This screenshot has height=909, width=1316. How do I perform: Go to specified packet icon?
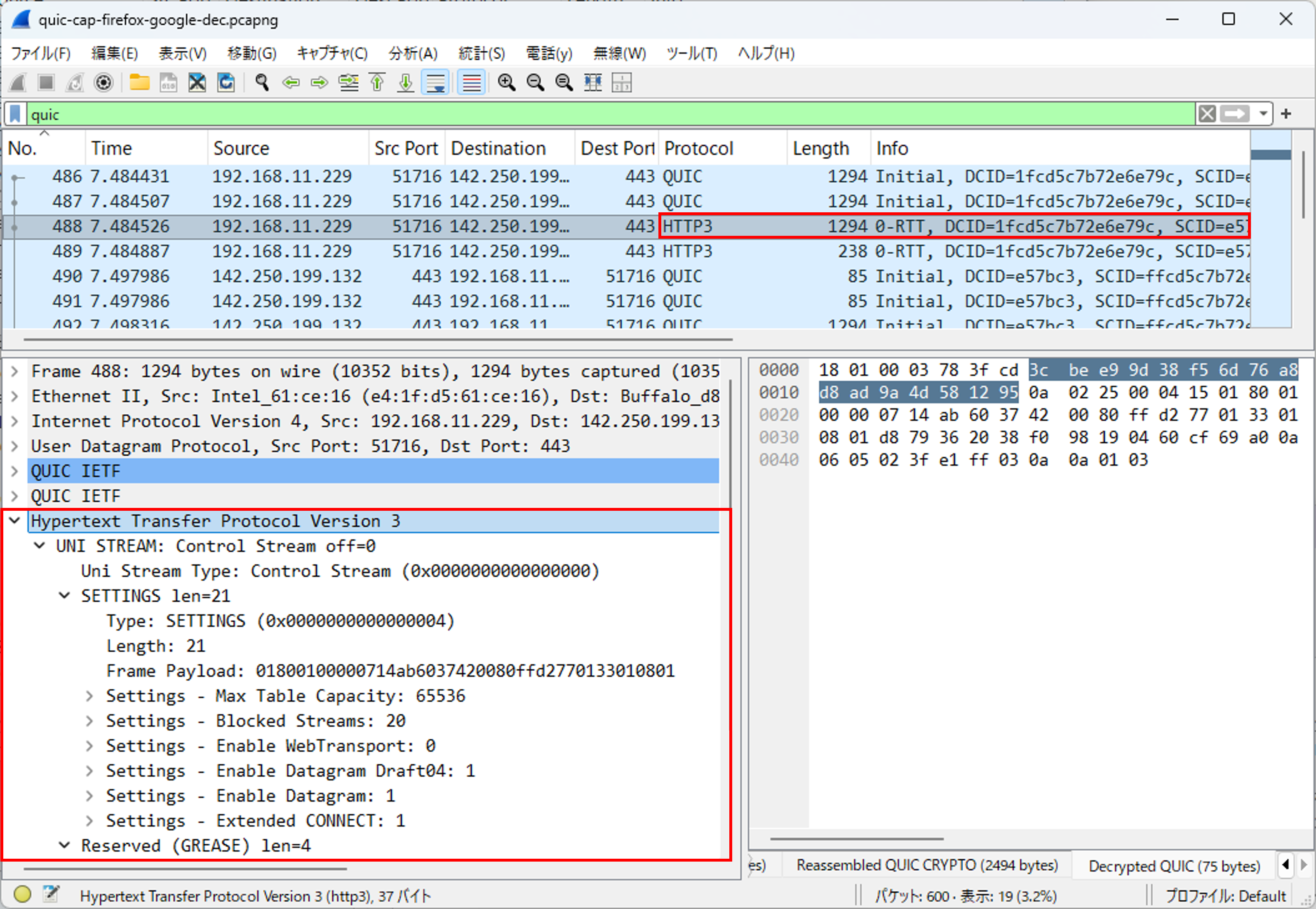click(x=348, y=82)
